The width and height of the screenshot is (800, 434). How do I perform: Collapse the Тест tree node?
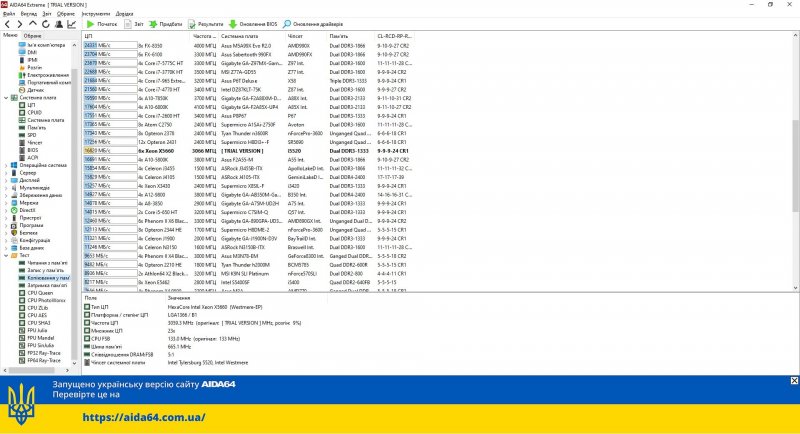[6, 255]
